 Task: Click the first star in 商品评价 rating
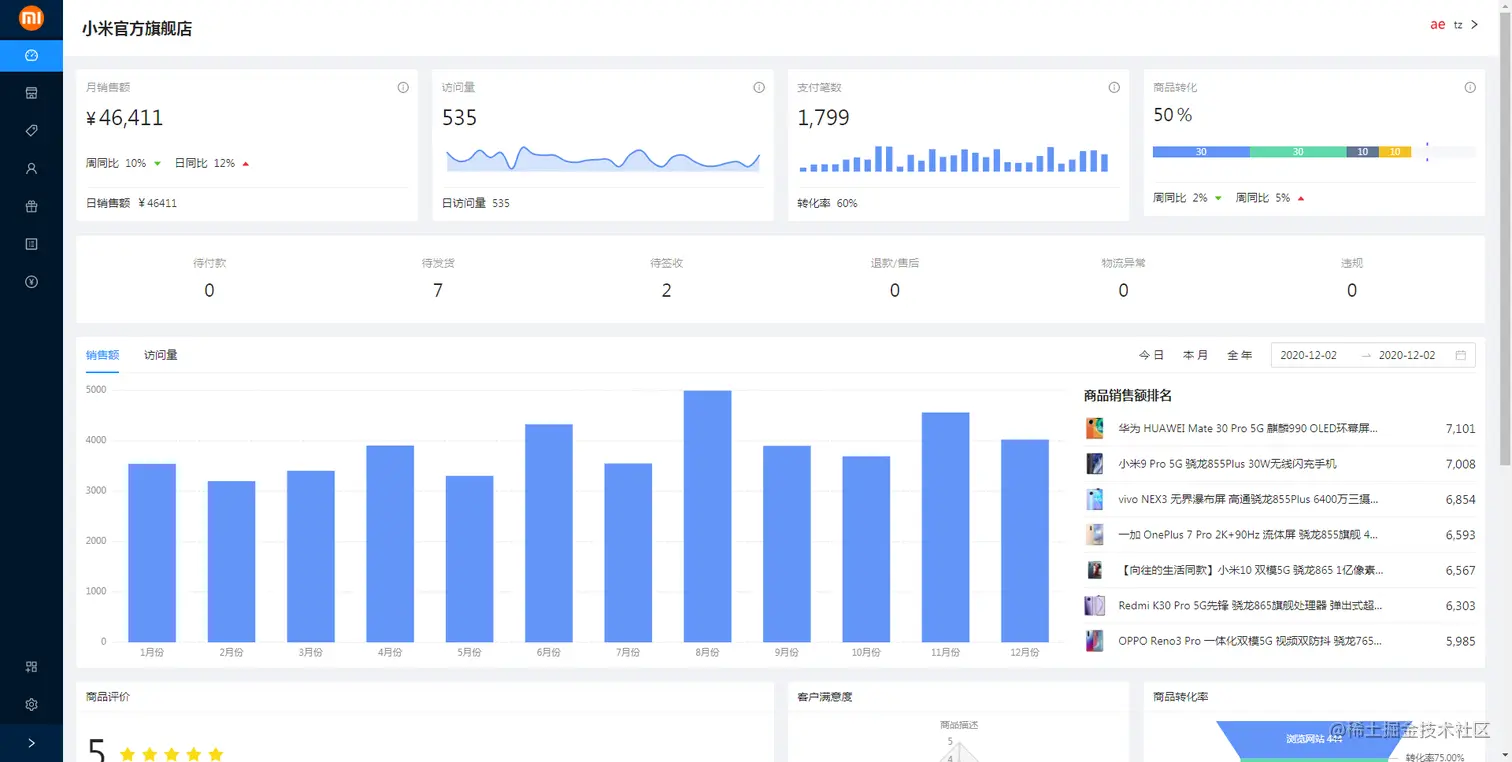(127, 754)
